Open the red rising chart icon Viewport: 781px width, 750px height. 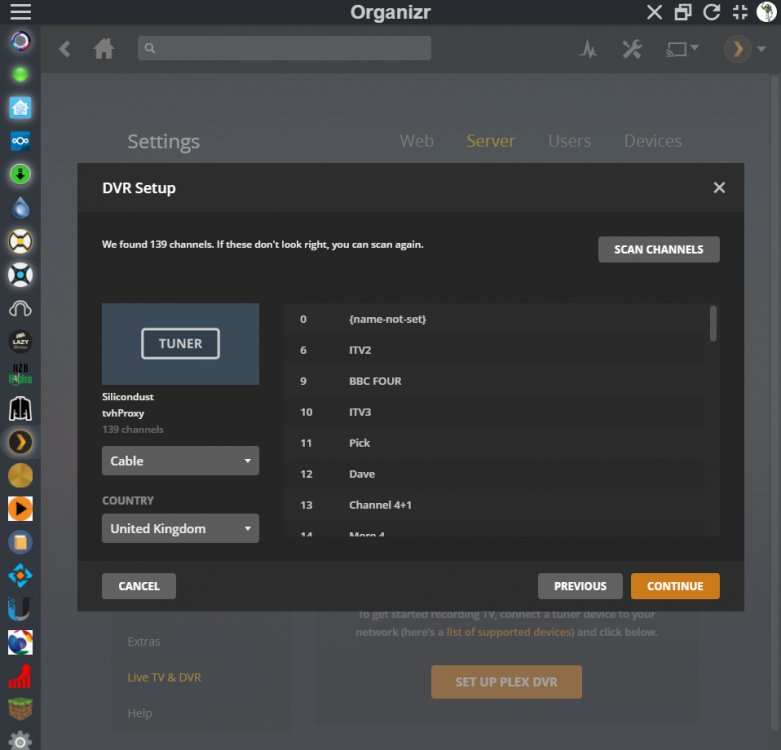[x=20, y=676]
